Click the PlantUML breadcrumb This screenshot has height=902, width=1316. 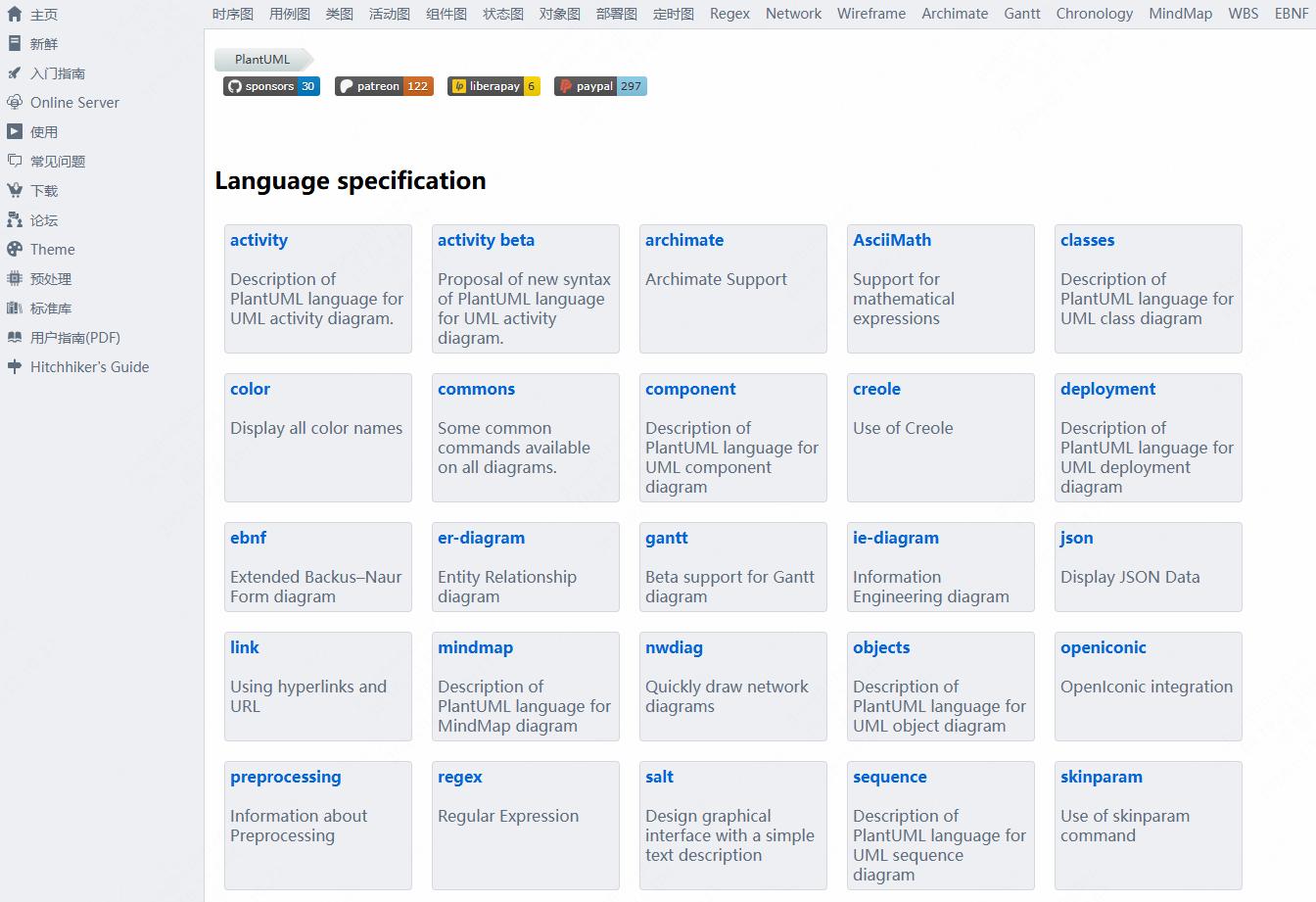tap(262, 60)
